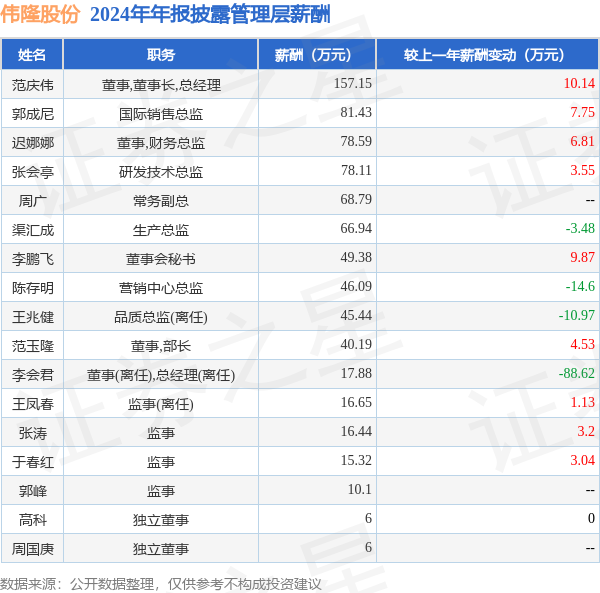Viewport: 600px width, 593px height.
Task: Click the change value -10.97
Action: pos(577,315)
